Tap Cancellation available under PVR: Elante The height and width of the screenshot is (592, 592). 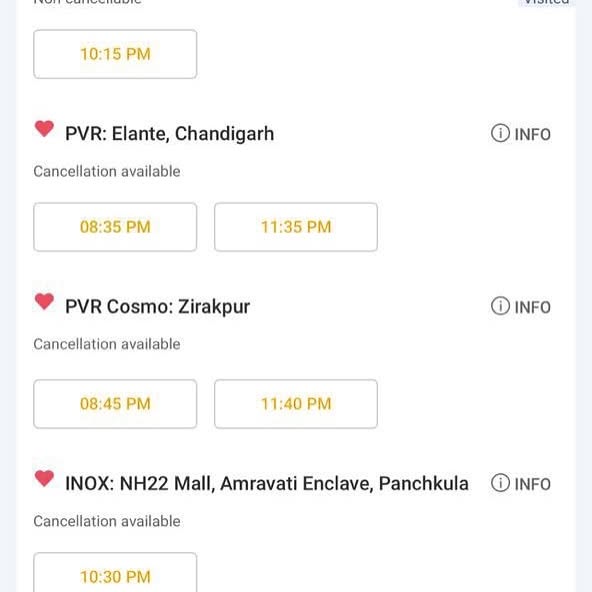point(107,171)
